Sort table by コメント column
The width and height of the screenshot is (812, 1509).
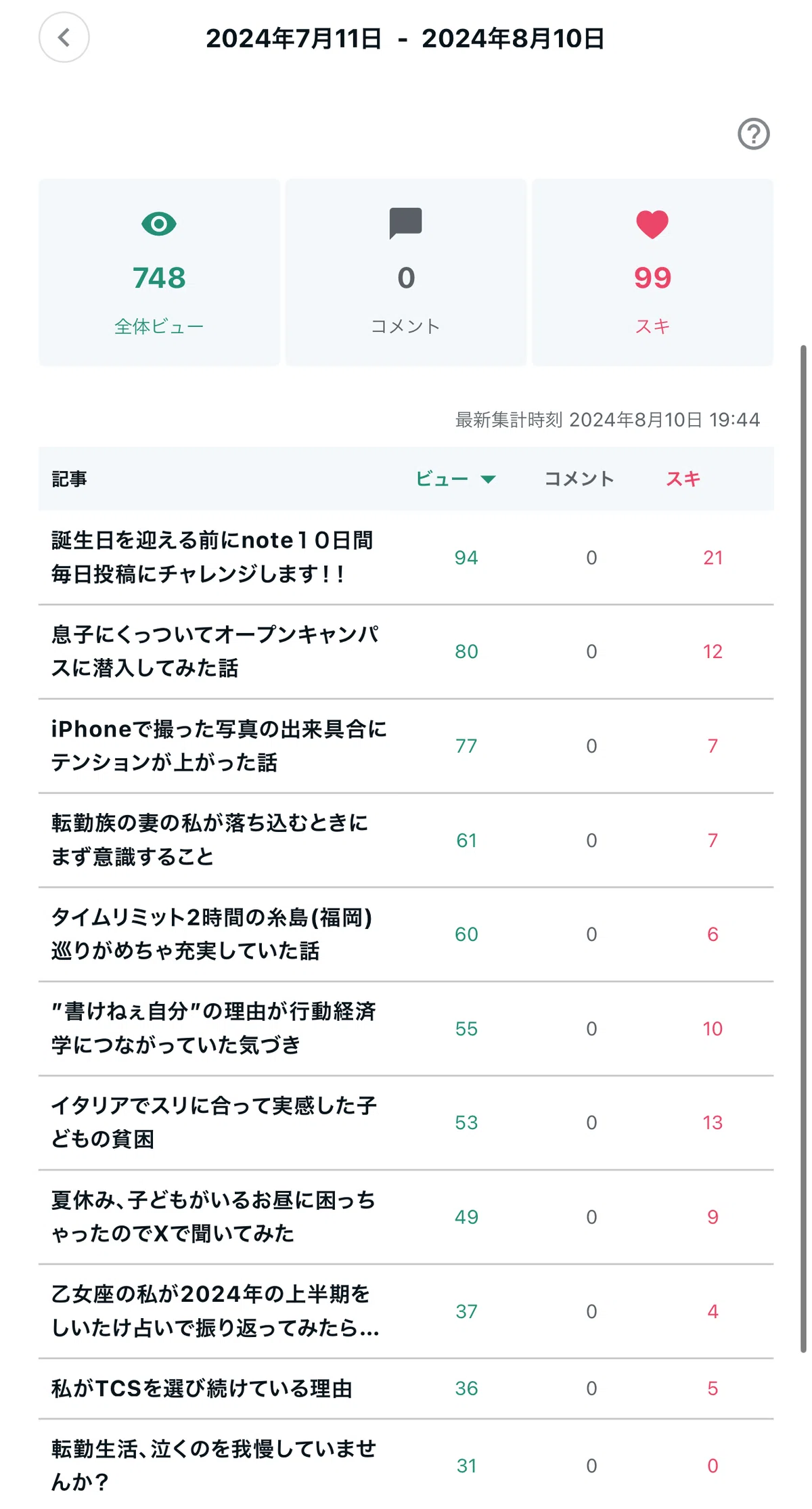(579, 479)
